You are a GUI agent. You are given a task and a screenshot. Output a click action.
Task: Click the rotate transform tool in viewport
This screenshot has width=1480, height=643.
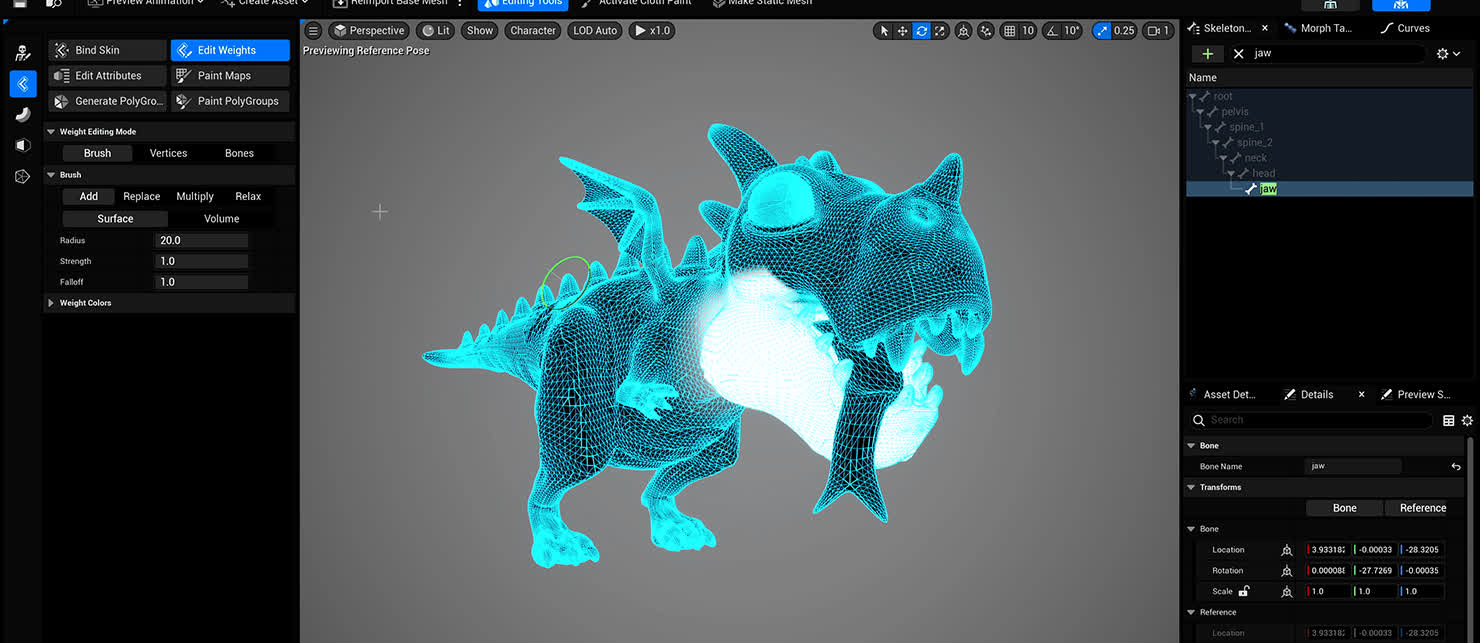(x=921, y=31)
